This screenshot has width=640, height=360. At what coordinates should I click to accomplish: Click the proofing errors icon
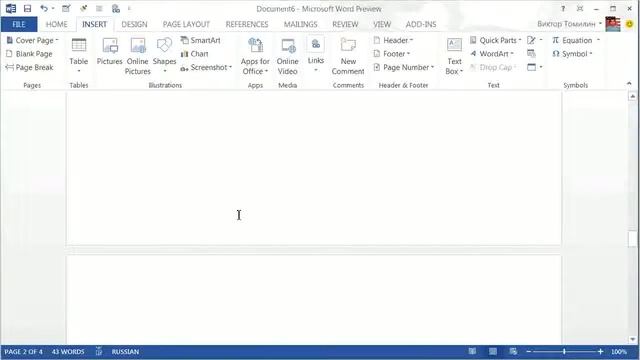pos(99,351)
